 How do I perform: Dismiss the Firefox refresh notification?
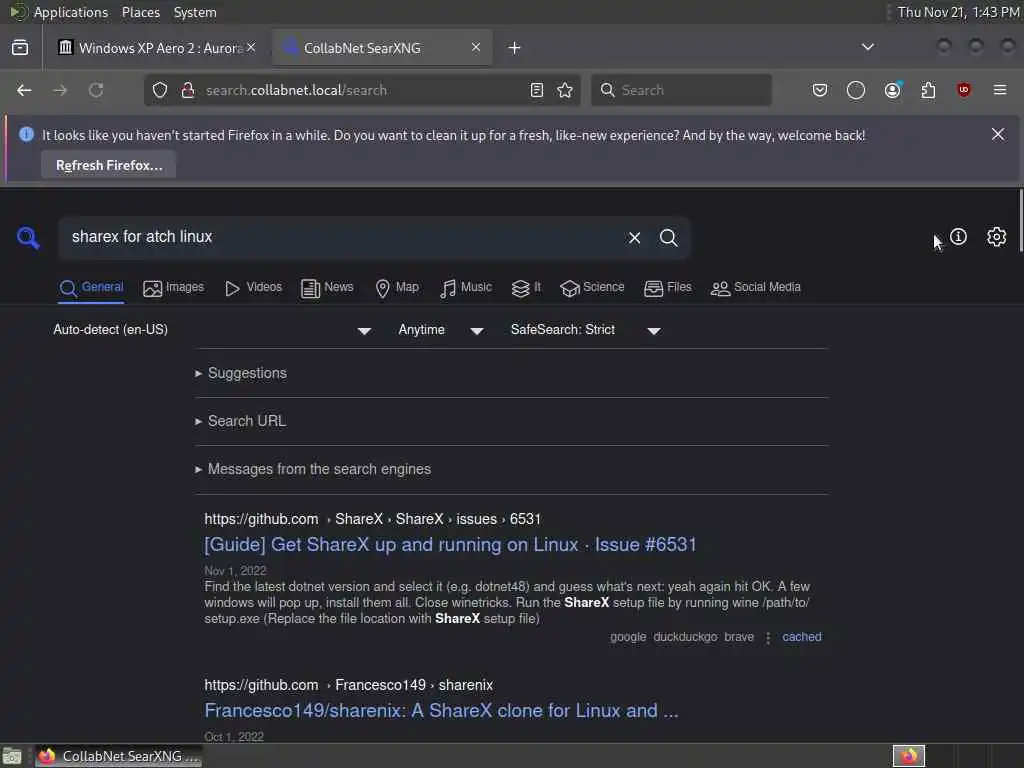998,134
